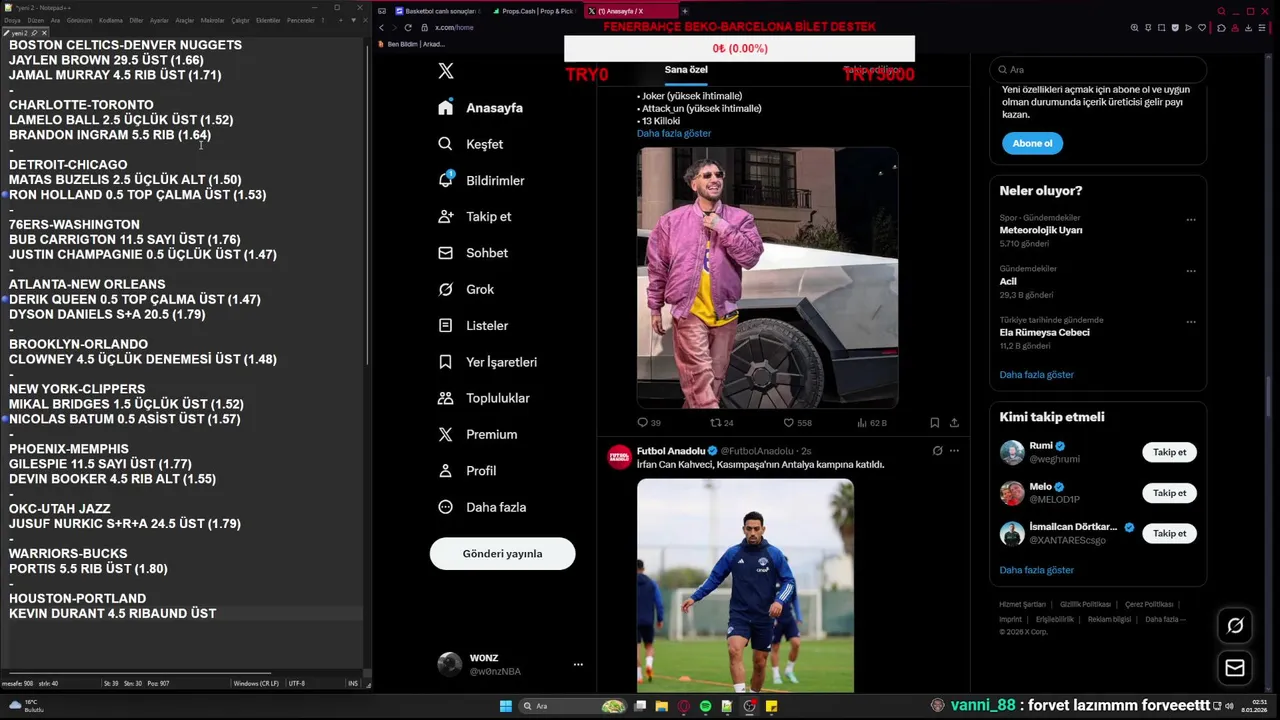Launch Spotify from the taskbar
This screenshot has height=720, width=1280.
(x=706, y=706)
